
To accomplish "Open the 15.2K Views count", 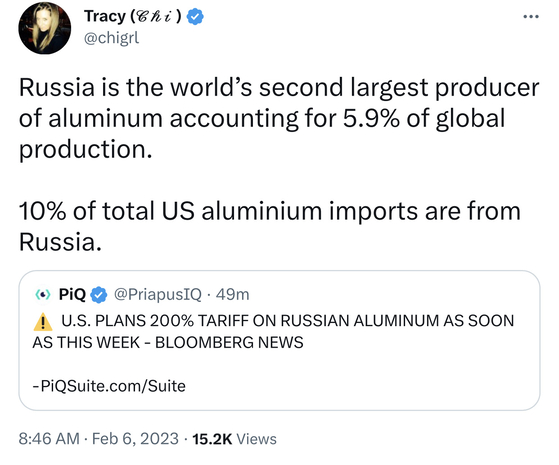I will [235, 439].
